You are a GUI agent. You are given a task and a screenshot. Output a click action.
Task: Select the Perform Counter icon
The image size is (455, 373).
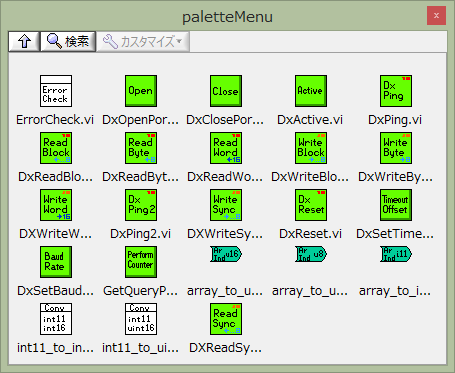click(x=141, y=262)
